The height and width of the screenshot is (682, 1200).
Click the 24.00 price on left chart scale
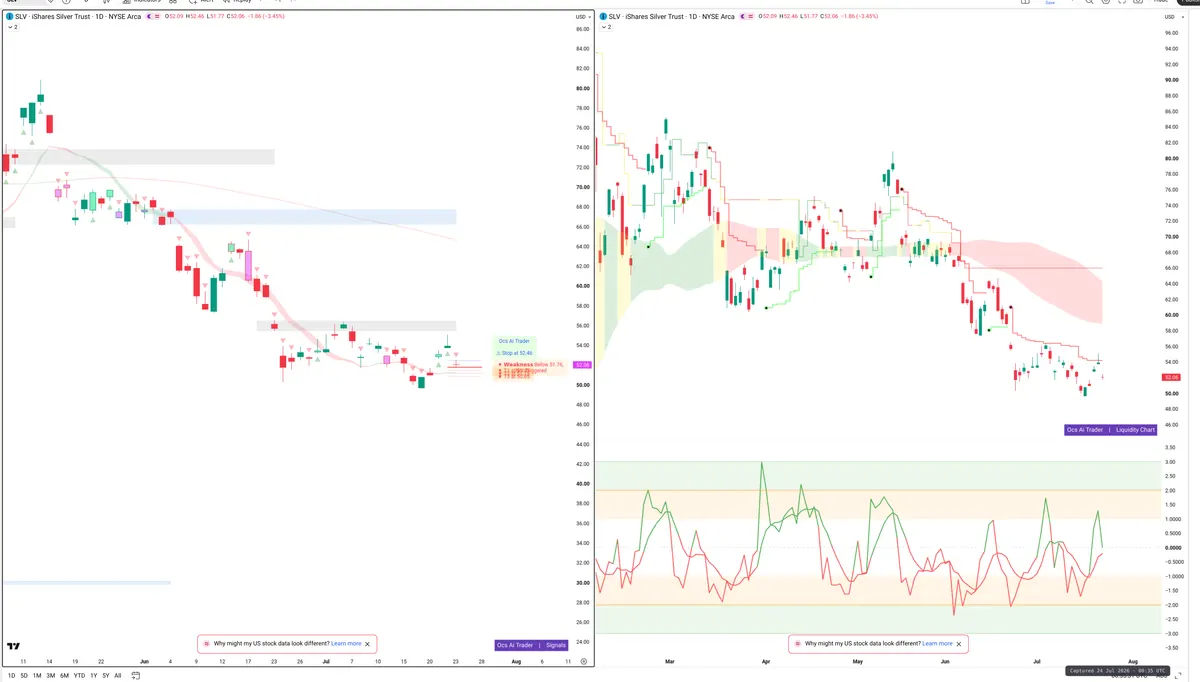tap(583, 642)
